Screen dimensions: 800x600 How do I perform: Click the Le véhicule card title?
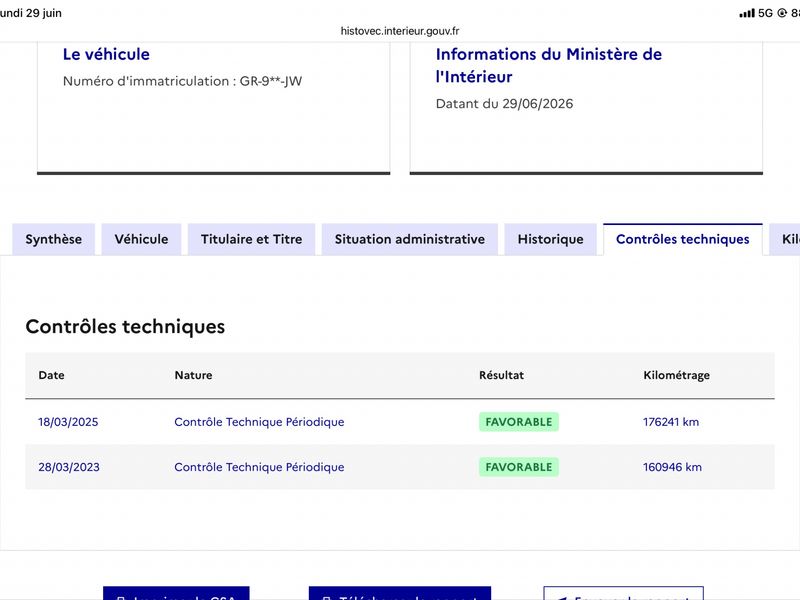pos(106,54)
